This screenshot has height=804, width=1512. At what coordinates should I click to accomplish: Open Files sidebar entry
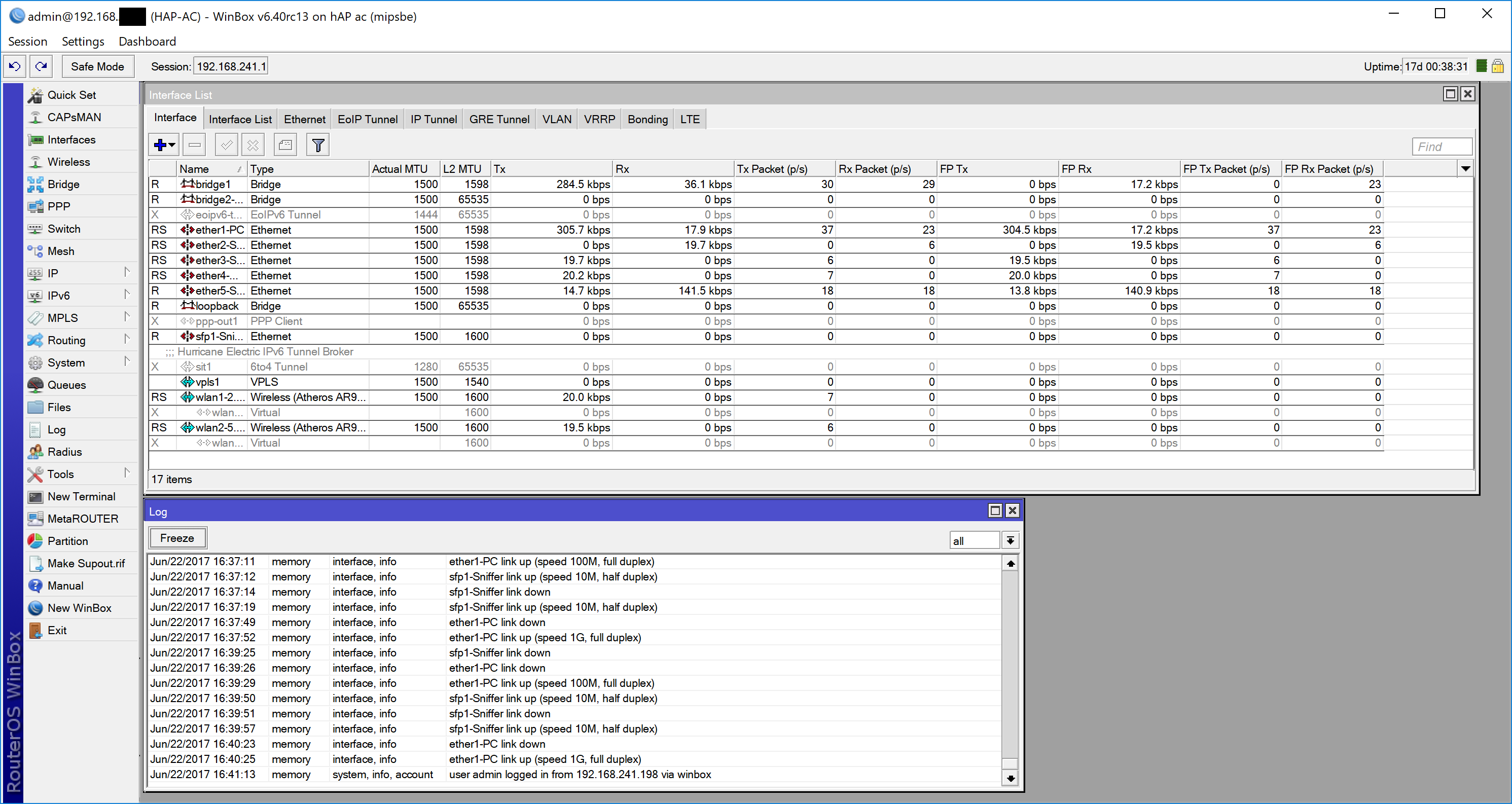tap(82, 407)
